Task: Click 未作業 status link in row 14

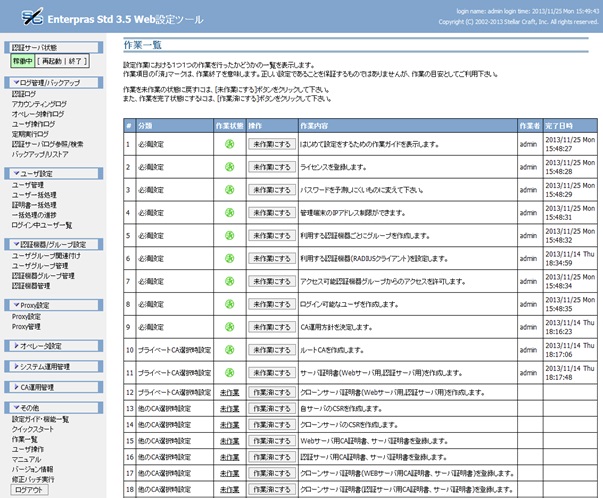Action: pyautogui.click(x=230, y=425)
